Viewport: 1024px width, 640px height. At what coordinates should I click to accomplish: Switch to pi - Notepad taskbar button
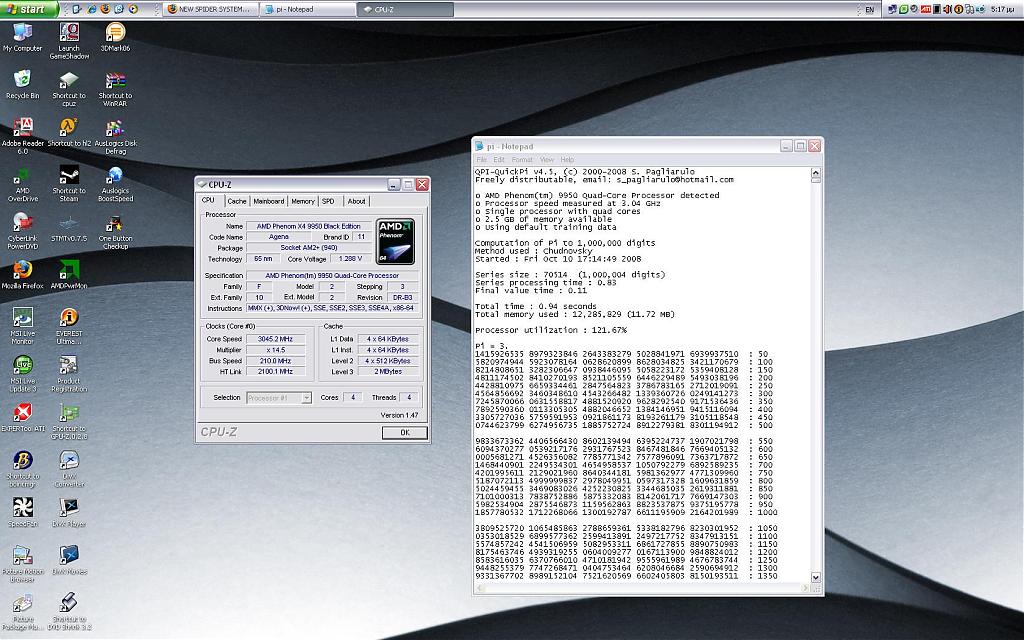pyautogui.click(x=308, y=9)
